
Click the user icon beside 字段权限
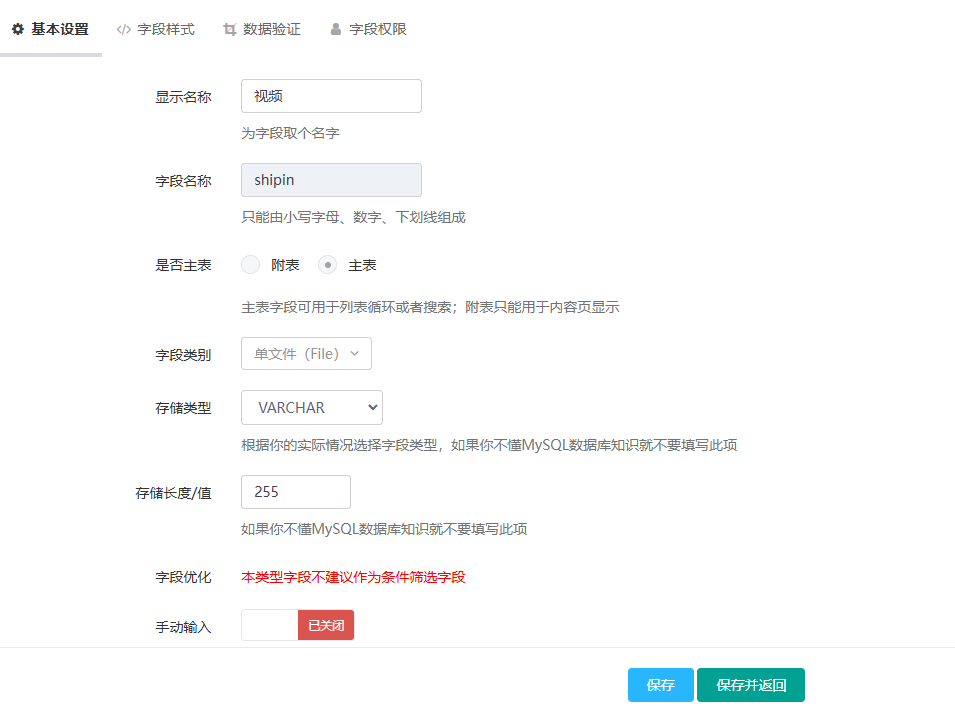point(336,30)
